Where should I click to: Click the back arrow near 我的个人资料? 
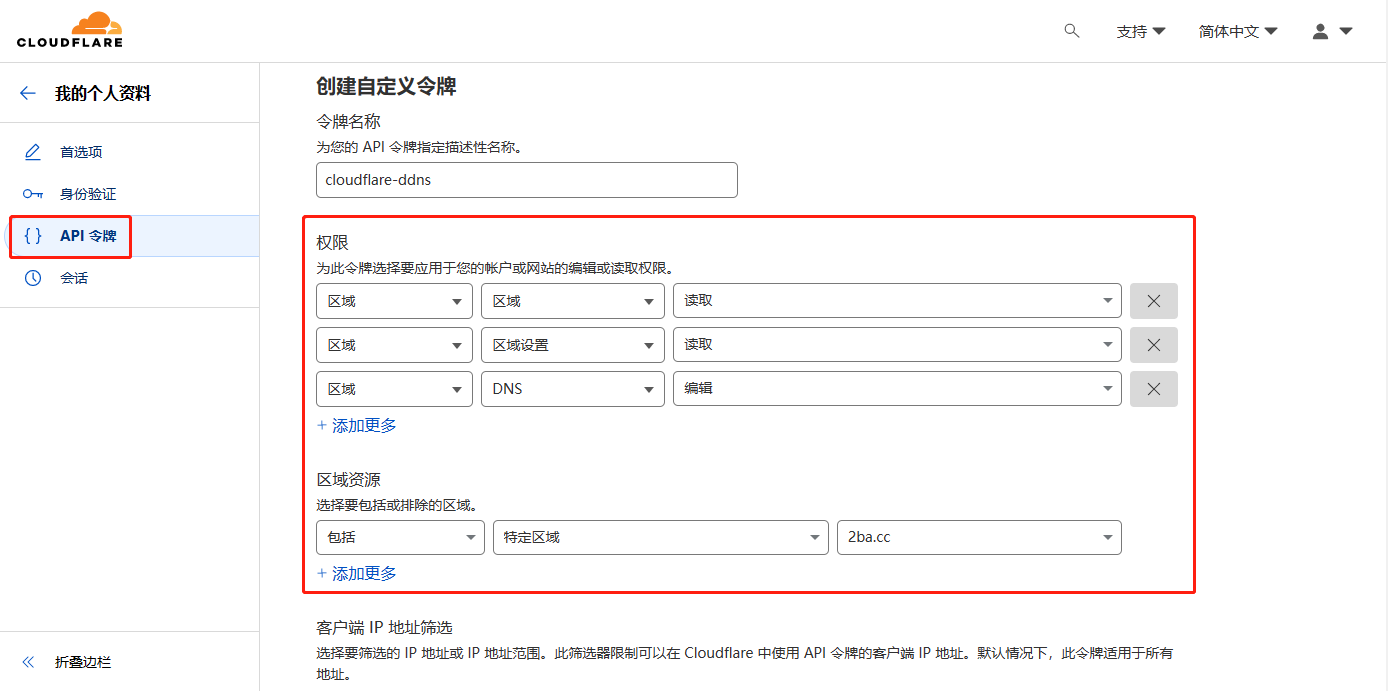[x=27, y=92]
